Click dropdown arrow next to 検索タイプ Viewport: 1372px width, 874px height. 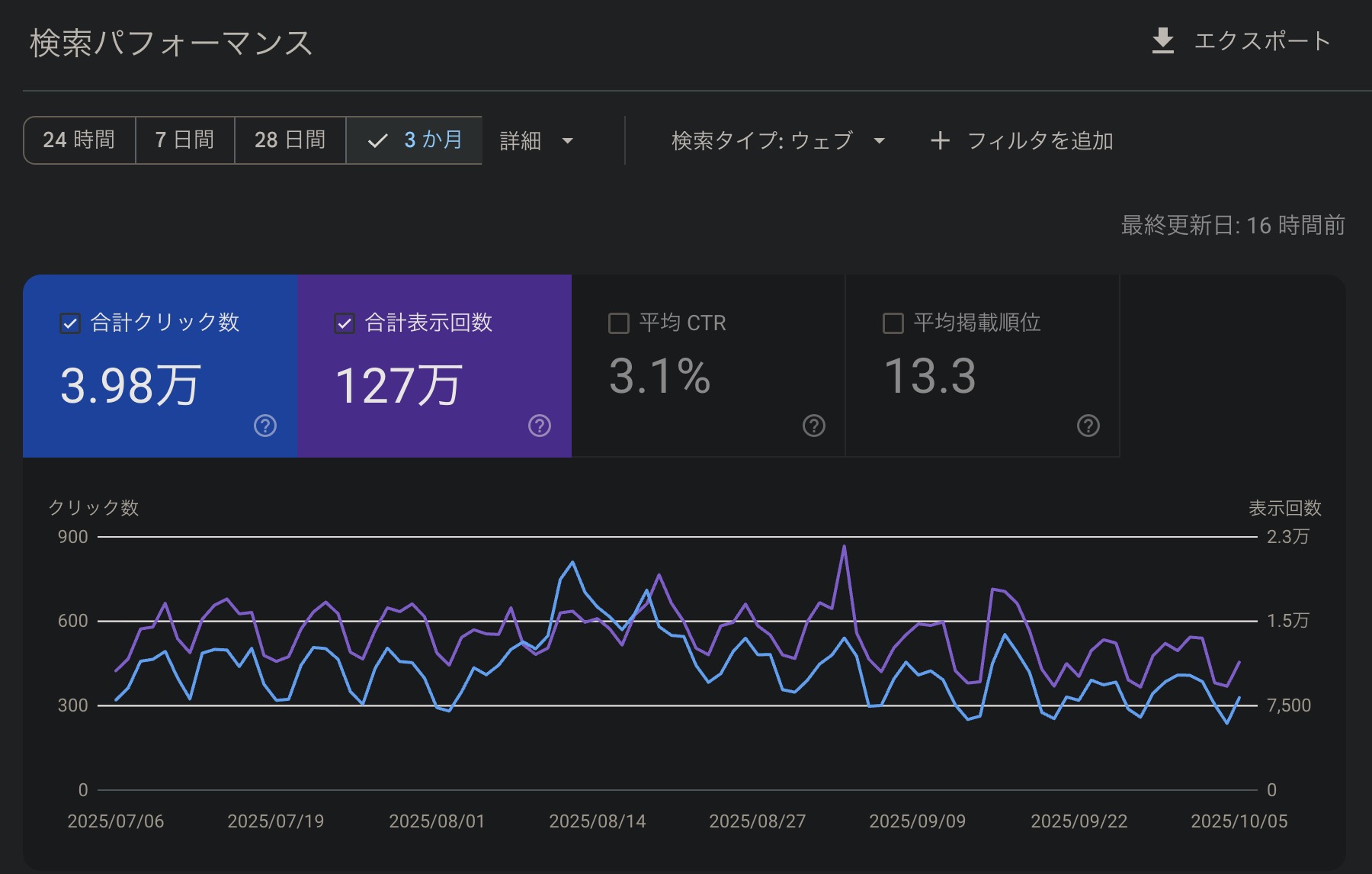[880, 141]
